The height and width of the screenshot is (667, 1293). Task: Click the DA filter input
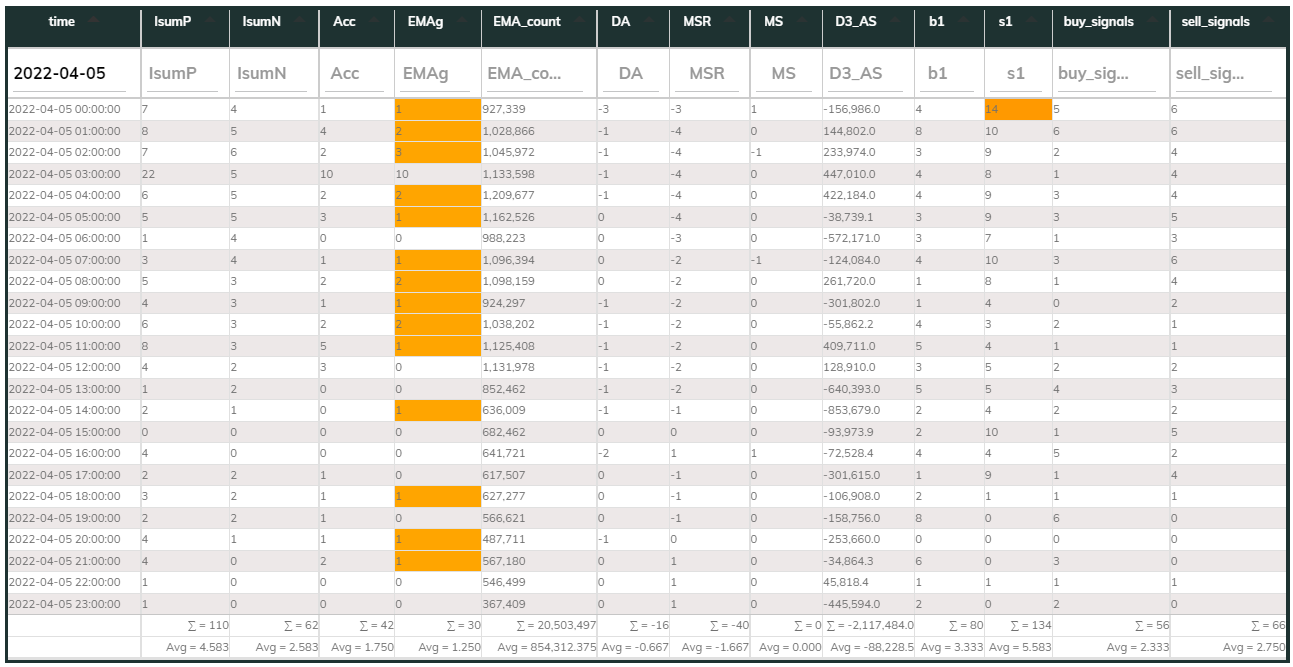(x=631, y=73)
